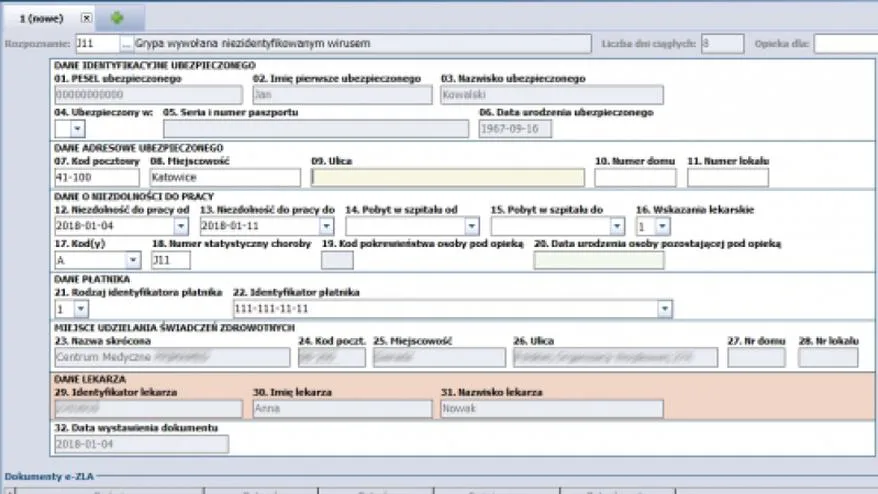The width and height of the screenshot is (878, 494).
Task: Open Rodzaj identyfikatora płatnika dropdown
Action: (81, 309)
